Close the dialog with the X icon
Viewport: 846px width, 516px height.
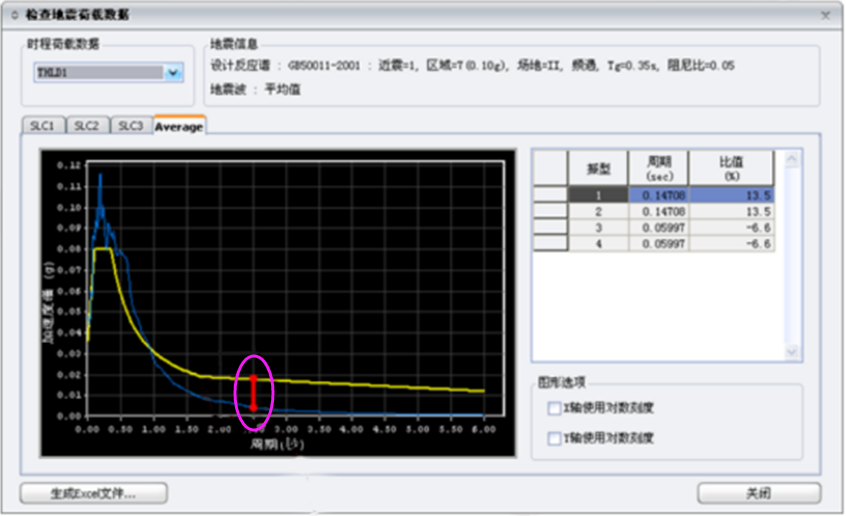click(x=825, y=16)
